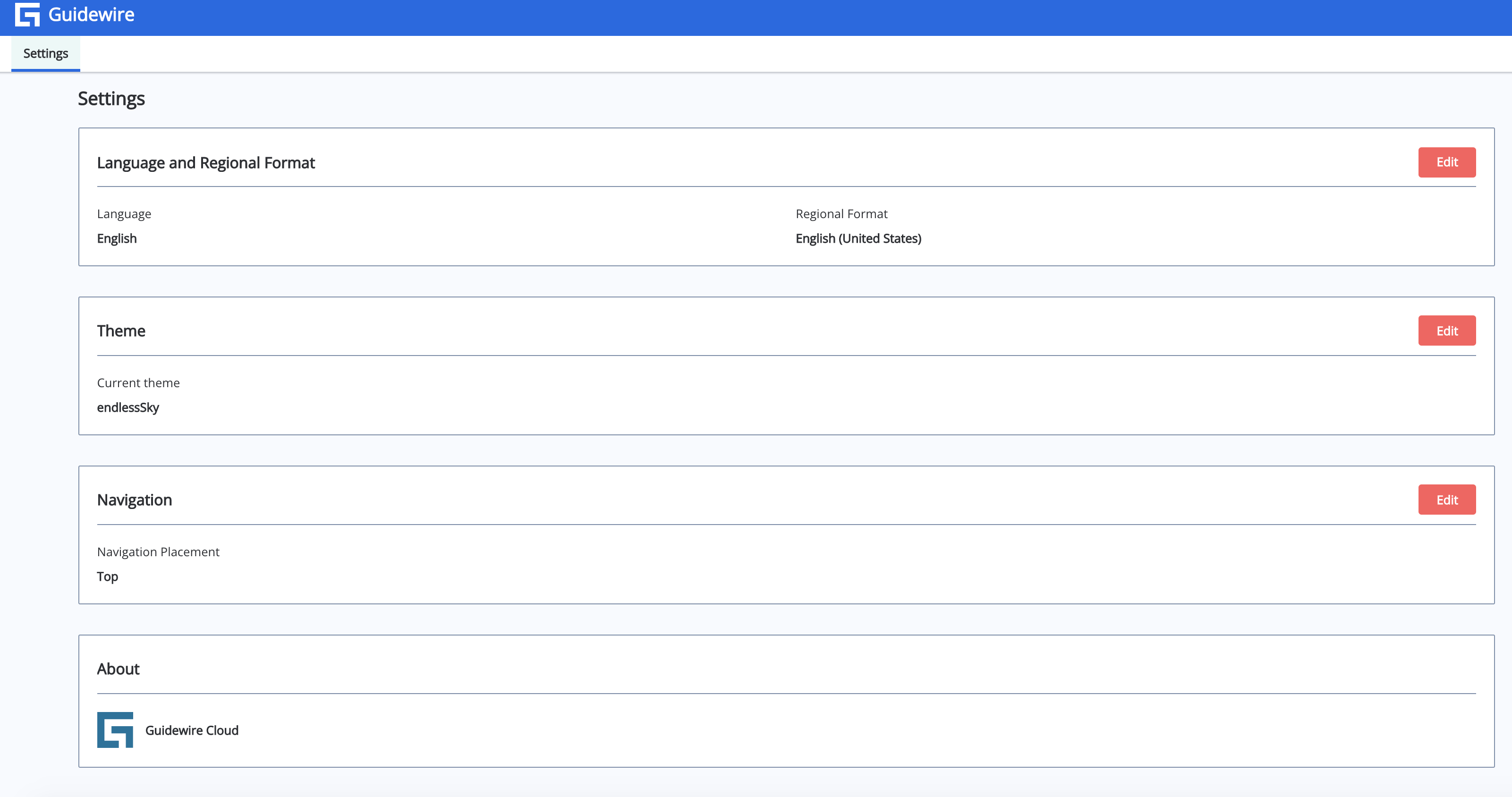The height and width of the screenshot is (797, 1512).
Task: Click the Guidewire logo icon in header
Action: 27,15
